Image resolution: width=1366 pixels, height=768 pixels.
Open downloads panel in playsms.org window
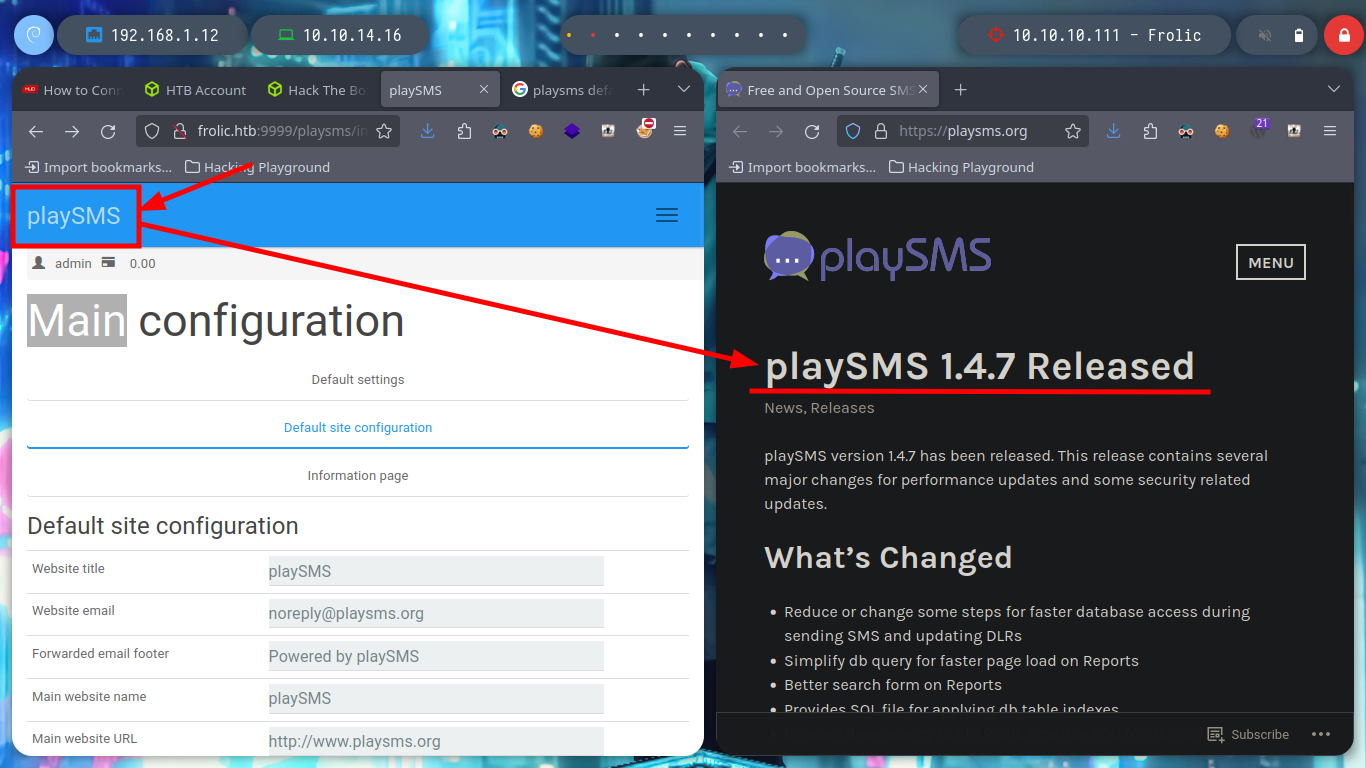1114,131
